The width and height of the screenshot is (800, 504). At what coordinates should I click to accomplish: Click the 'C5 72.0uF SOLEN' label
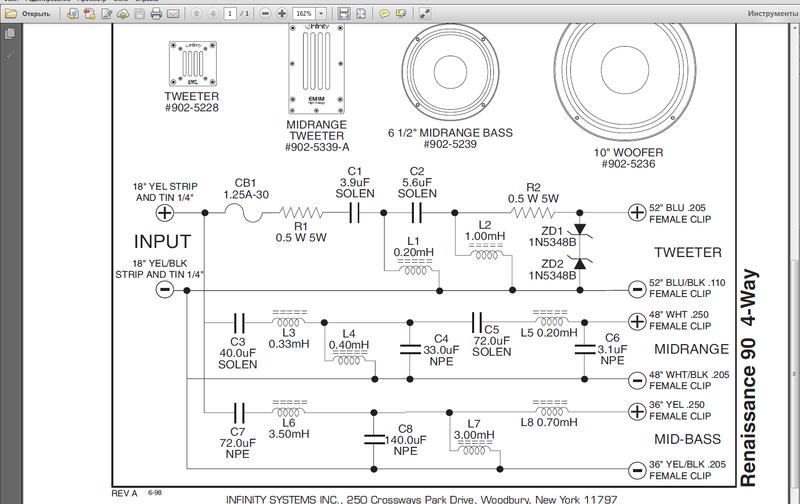pos(491,340)
